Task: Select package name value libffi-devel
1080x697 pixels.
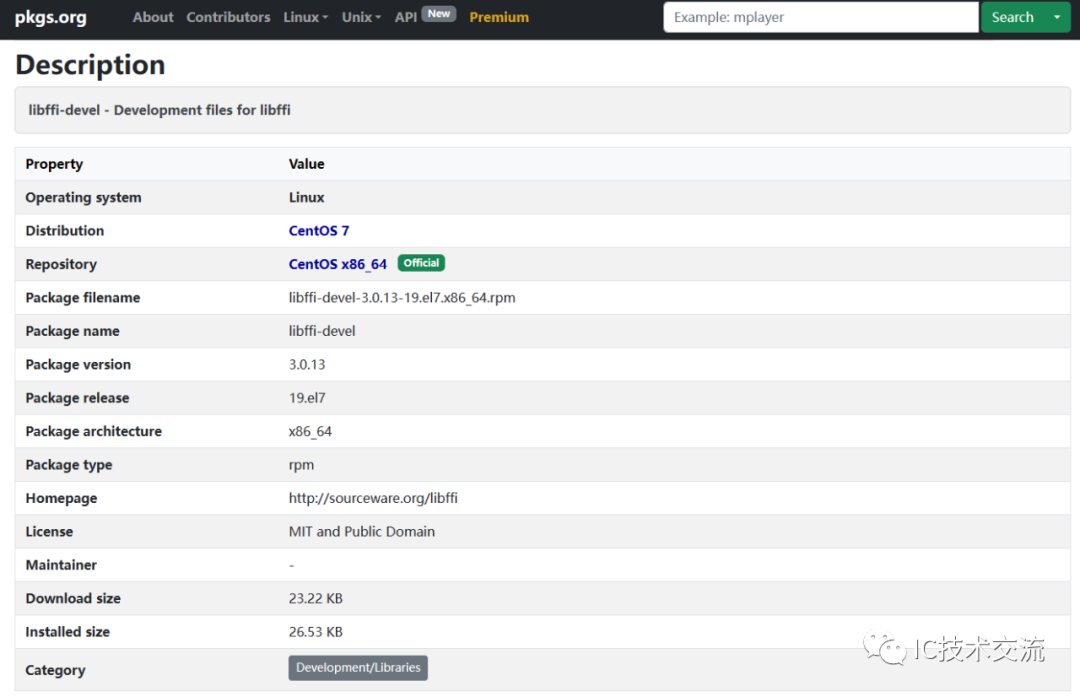Action: click(322, 331)
